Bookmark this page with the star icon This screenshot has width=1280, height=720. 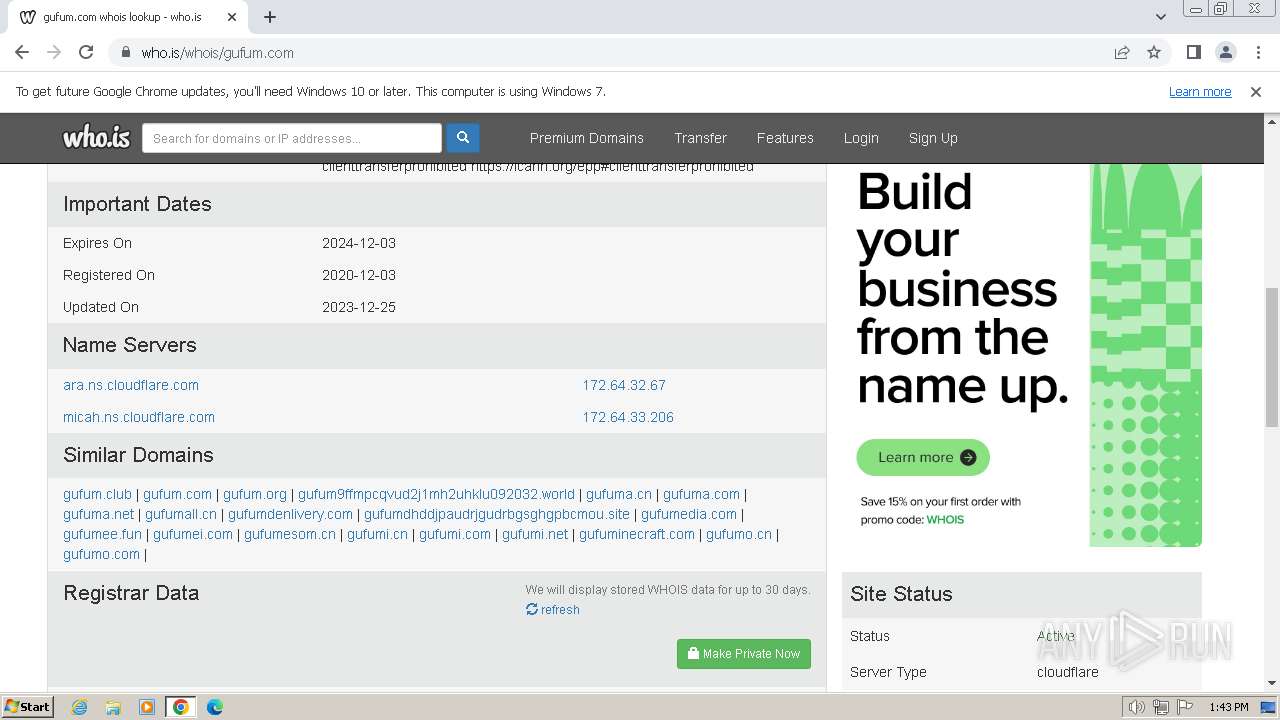(1154, 53)
